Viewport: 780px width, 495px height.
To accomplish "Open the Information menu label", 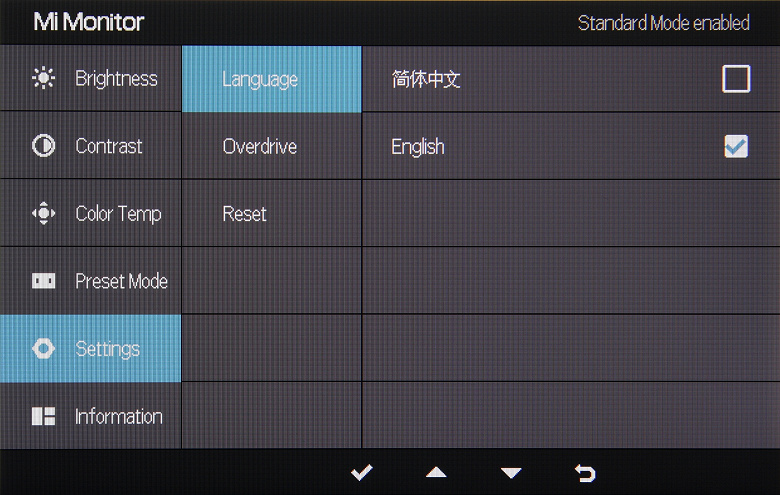I will [118, 416].
